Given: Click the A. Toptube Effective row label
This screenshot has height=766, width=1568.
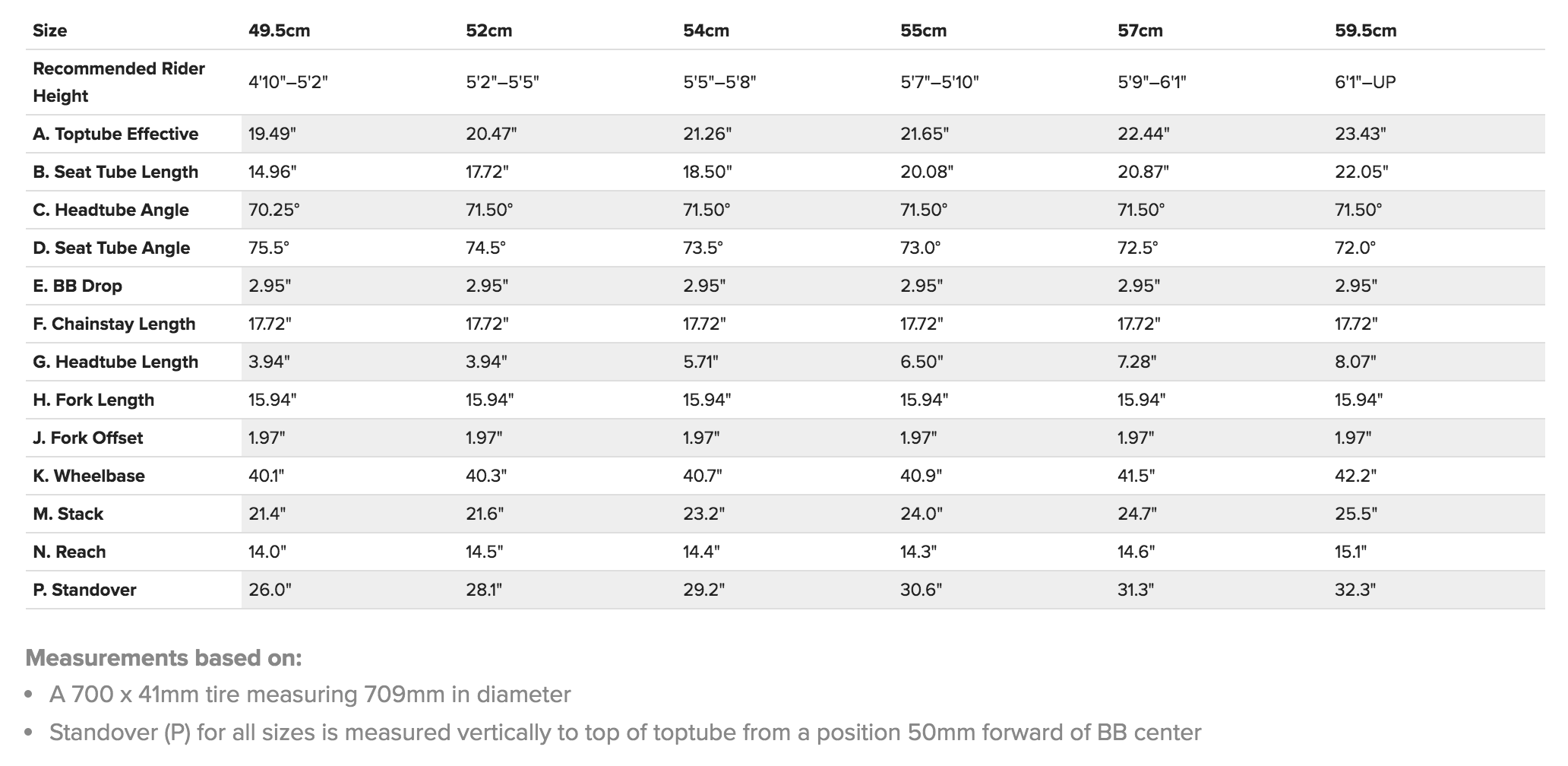Looking at the screenshot, I should (x=115, y=135).
